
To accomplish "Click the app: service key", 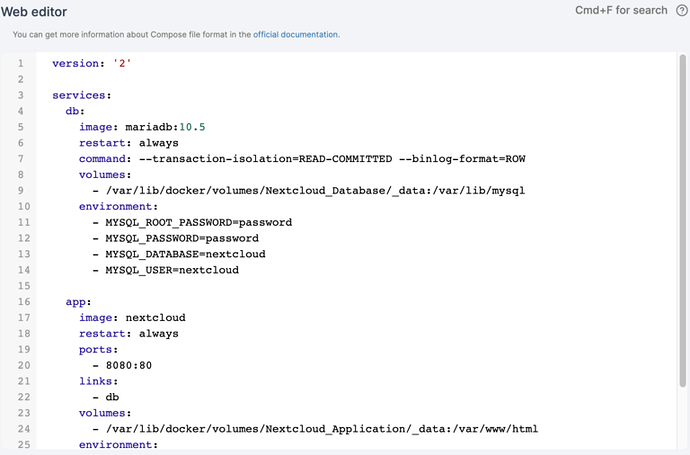I will click(x=78, y=302).
